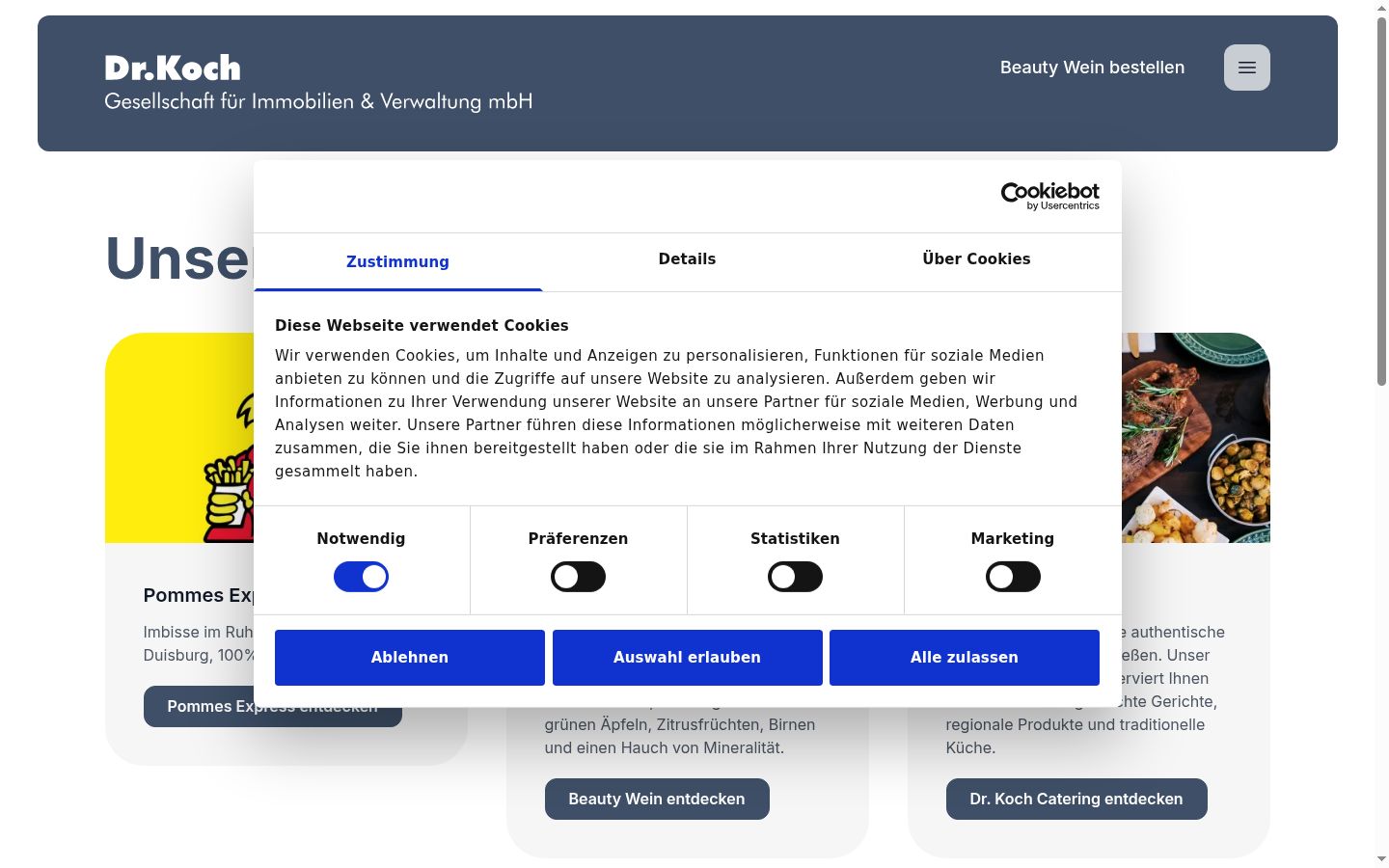Click the Auswahl erlauben button
The width and height of the screenshot is (1389, 868).
(688, 658)
